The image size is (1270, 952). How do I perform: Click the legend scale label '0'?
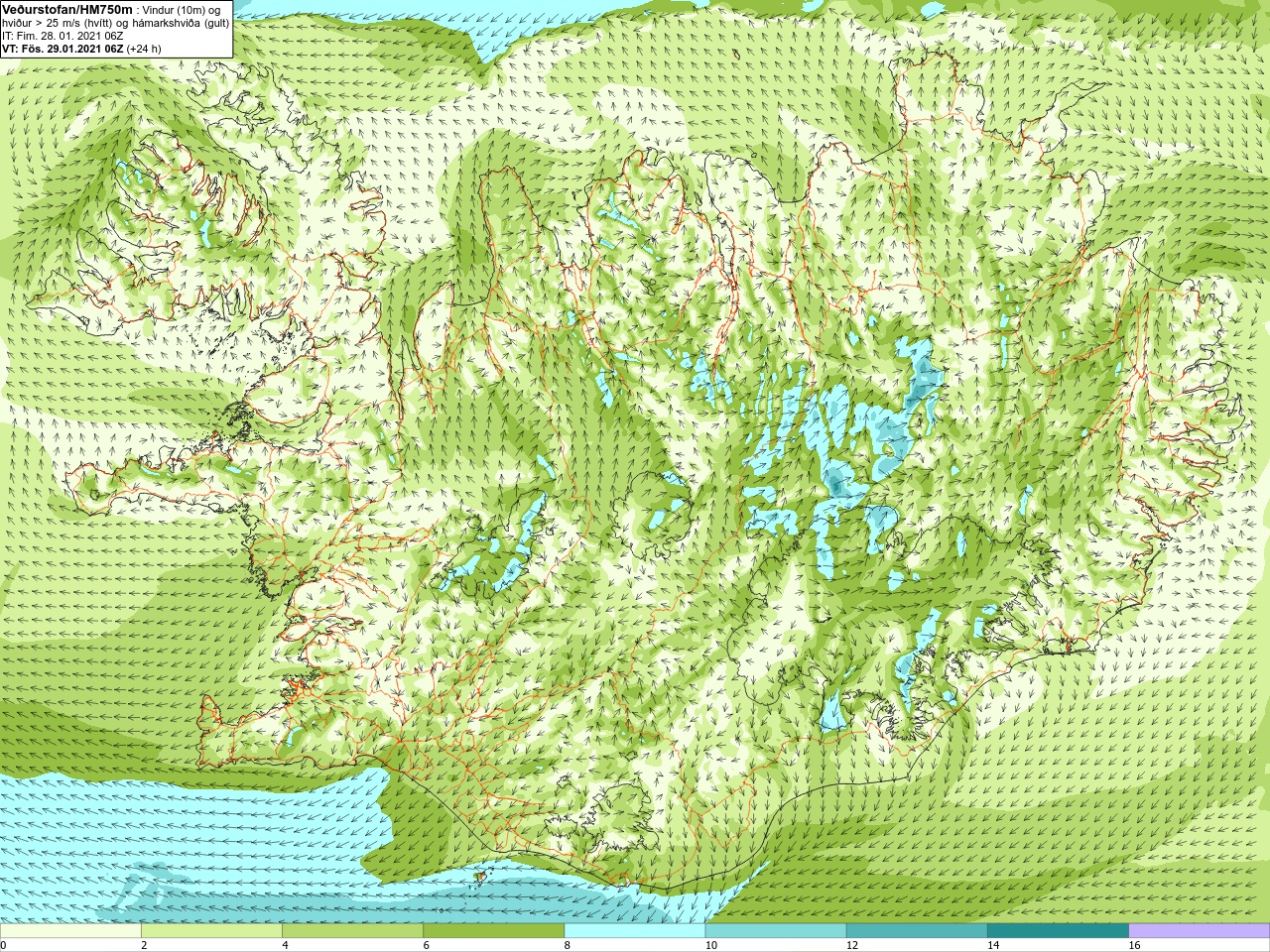[x=4, y=945]
